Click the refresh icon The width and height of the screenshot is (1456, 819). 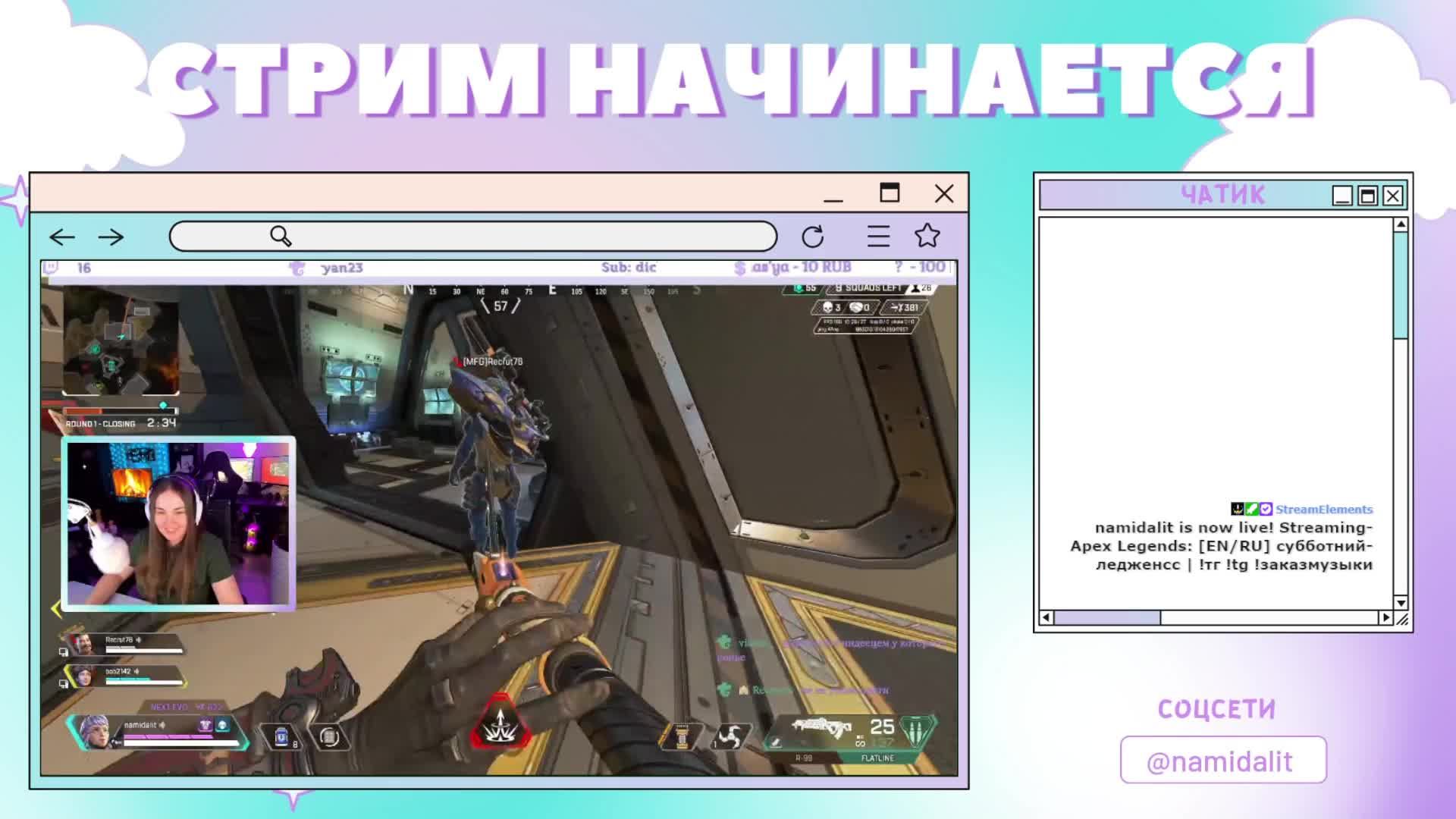pyautogui.click(x=812, y=237)
